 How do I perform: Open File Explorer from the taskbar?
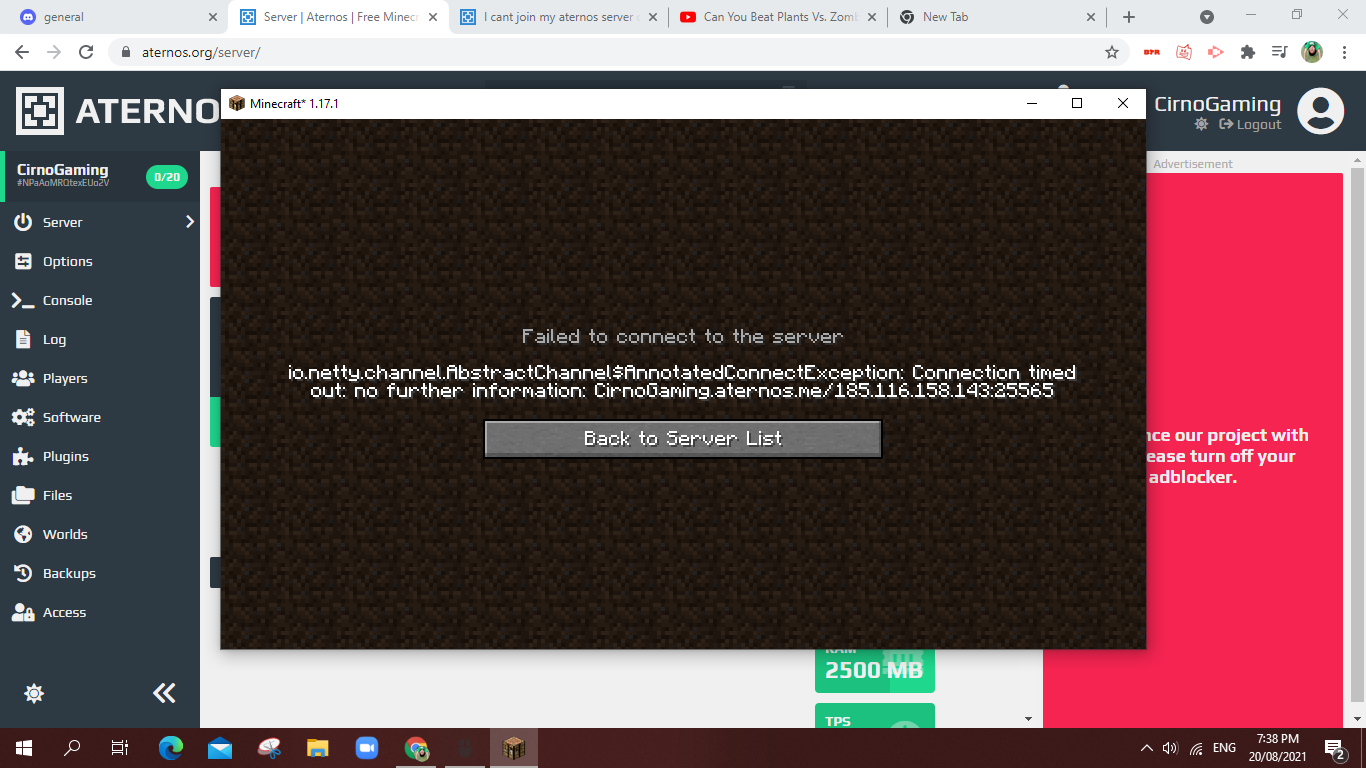click(x=318, y=747)
